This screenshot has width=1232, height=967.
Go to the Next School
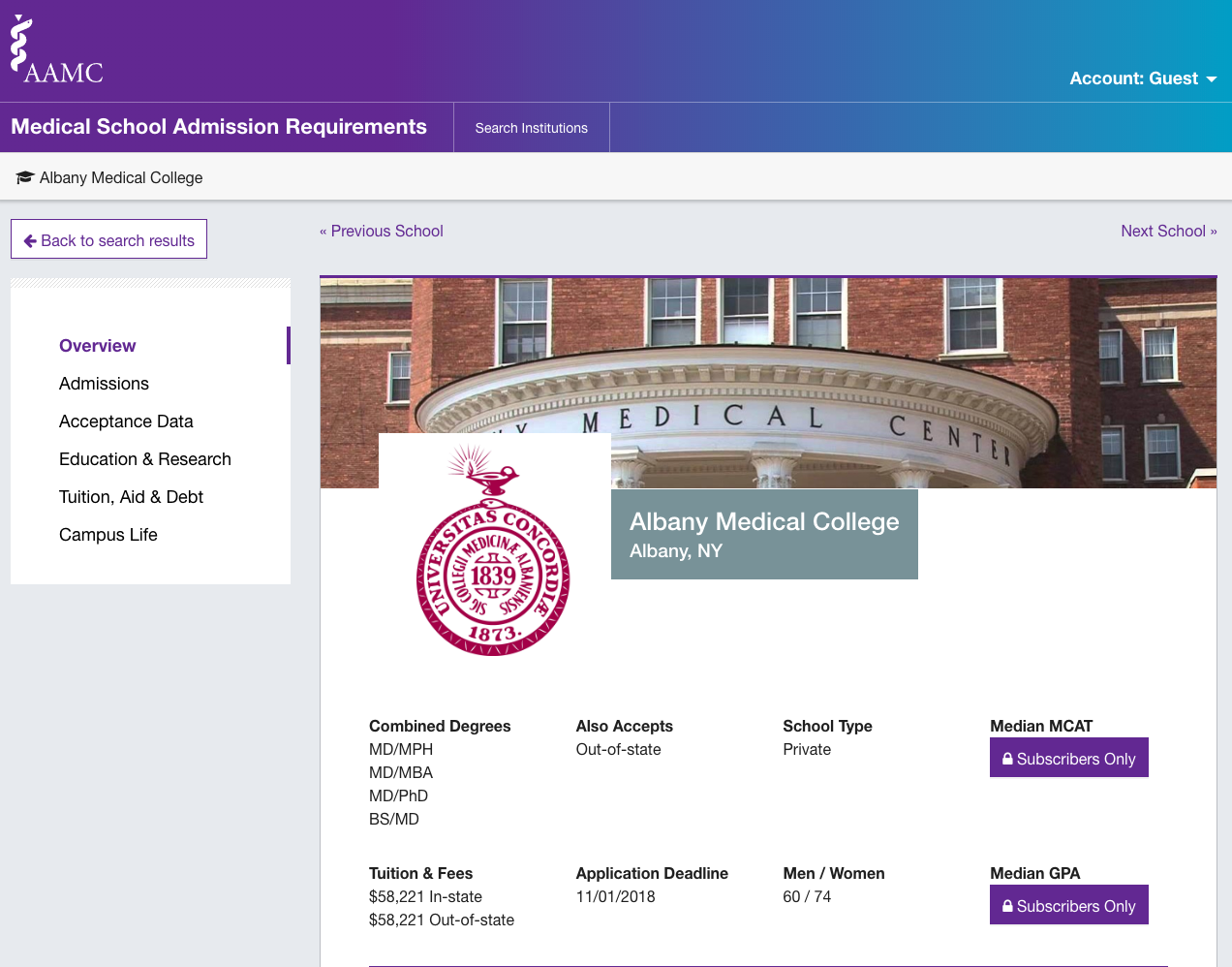(1169, 231)
